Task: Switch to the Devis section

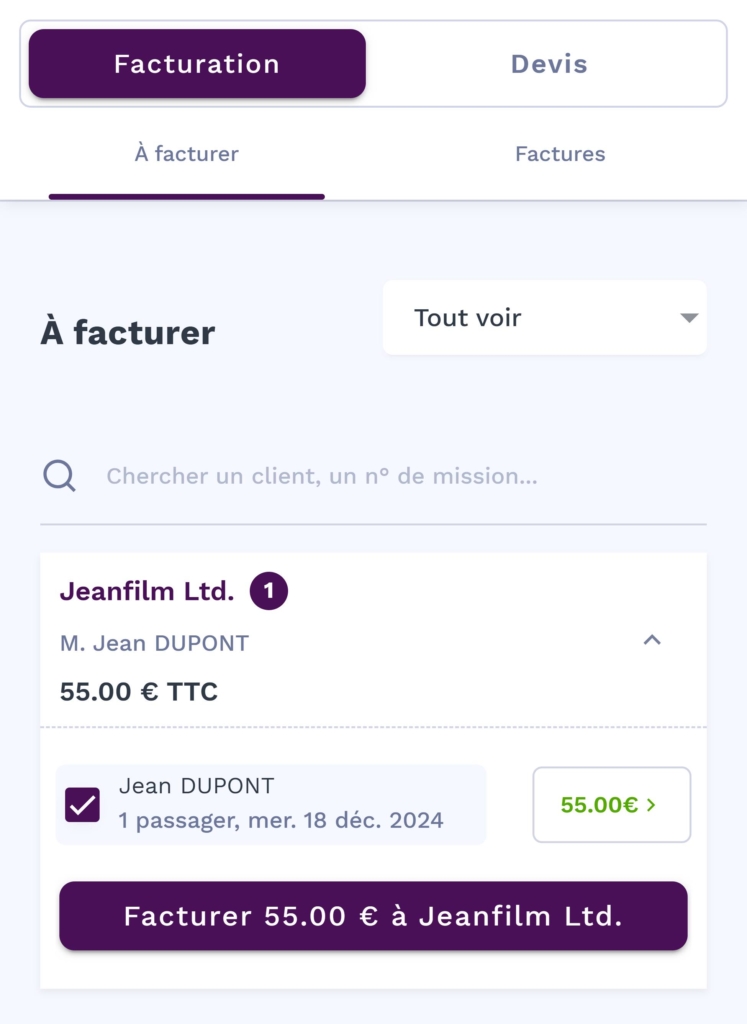Action: (x=548, y=64)
